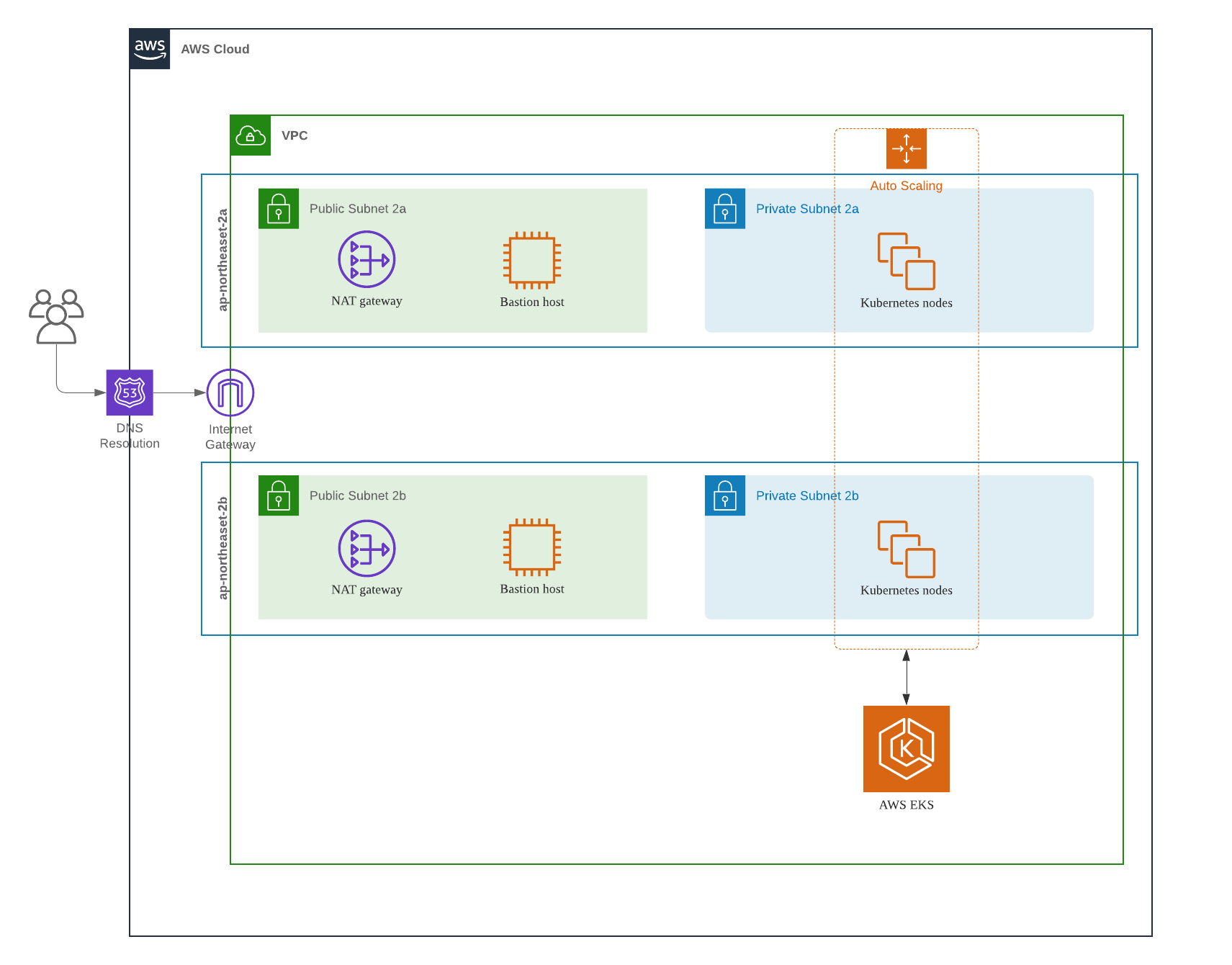The height and width of the screenshot is (965, 1232).
Task: Click the AWS EKS label
Action: [x=907, y=805]
